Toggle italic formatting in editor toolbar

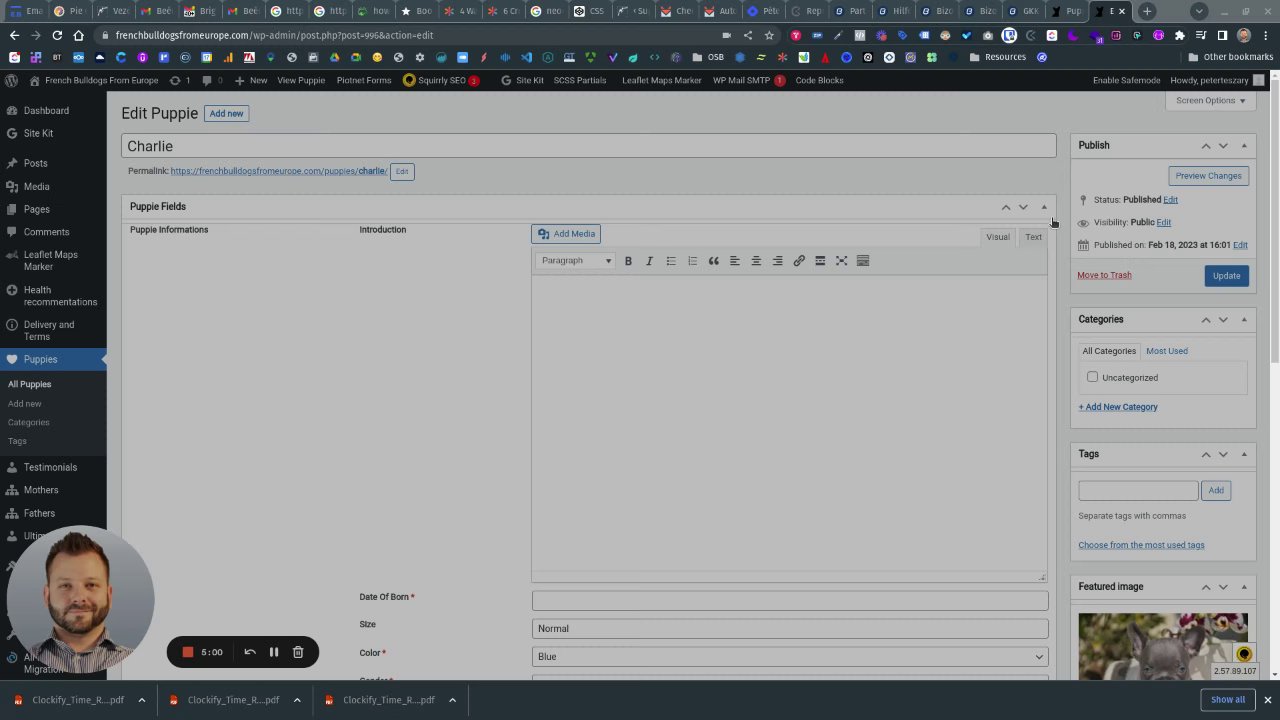[x=649, y=261]
